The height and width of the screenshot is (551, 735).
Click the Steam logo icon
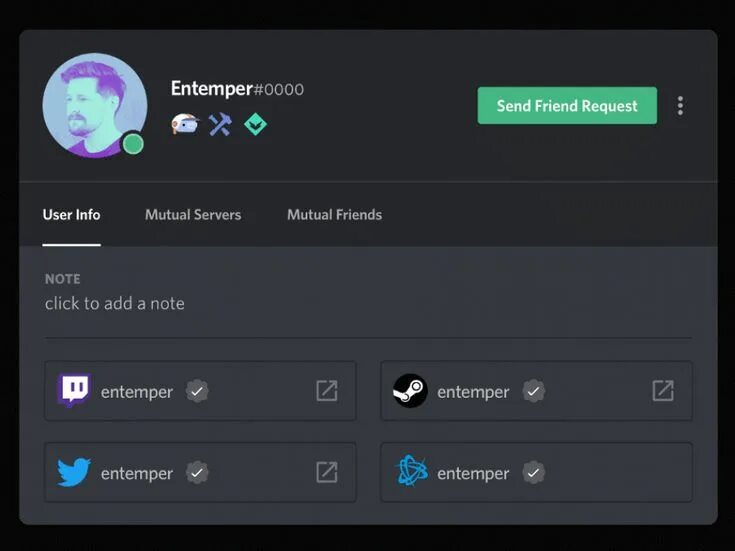(410, 391)
